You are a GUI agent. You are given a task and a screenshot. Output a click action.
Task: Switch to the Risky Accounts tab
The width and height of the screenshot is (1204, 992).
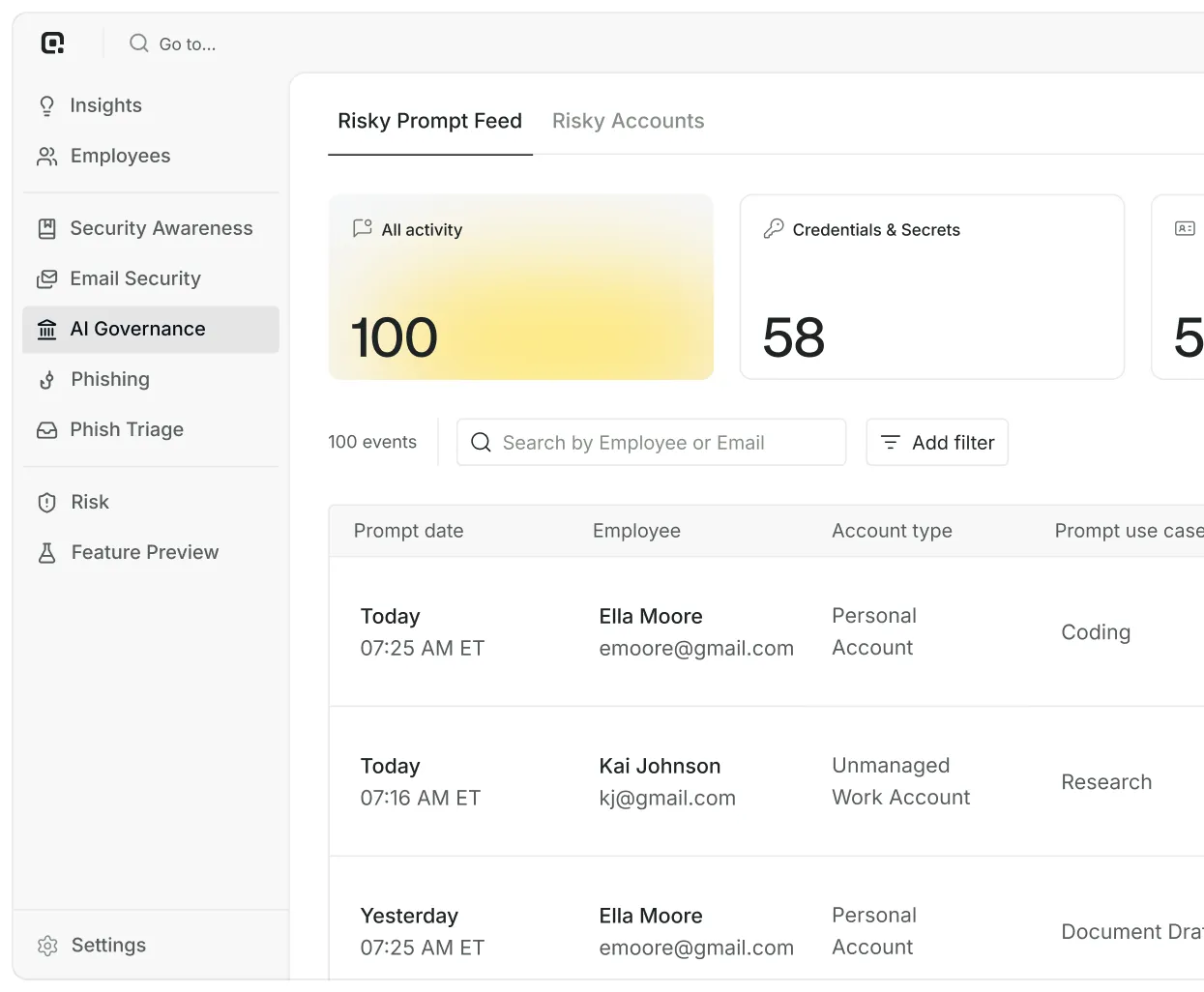pyautogui.click(x=628, y=121)
